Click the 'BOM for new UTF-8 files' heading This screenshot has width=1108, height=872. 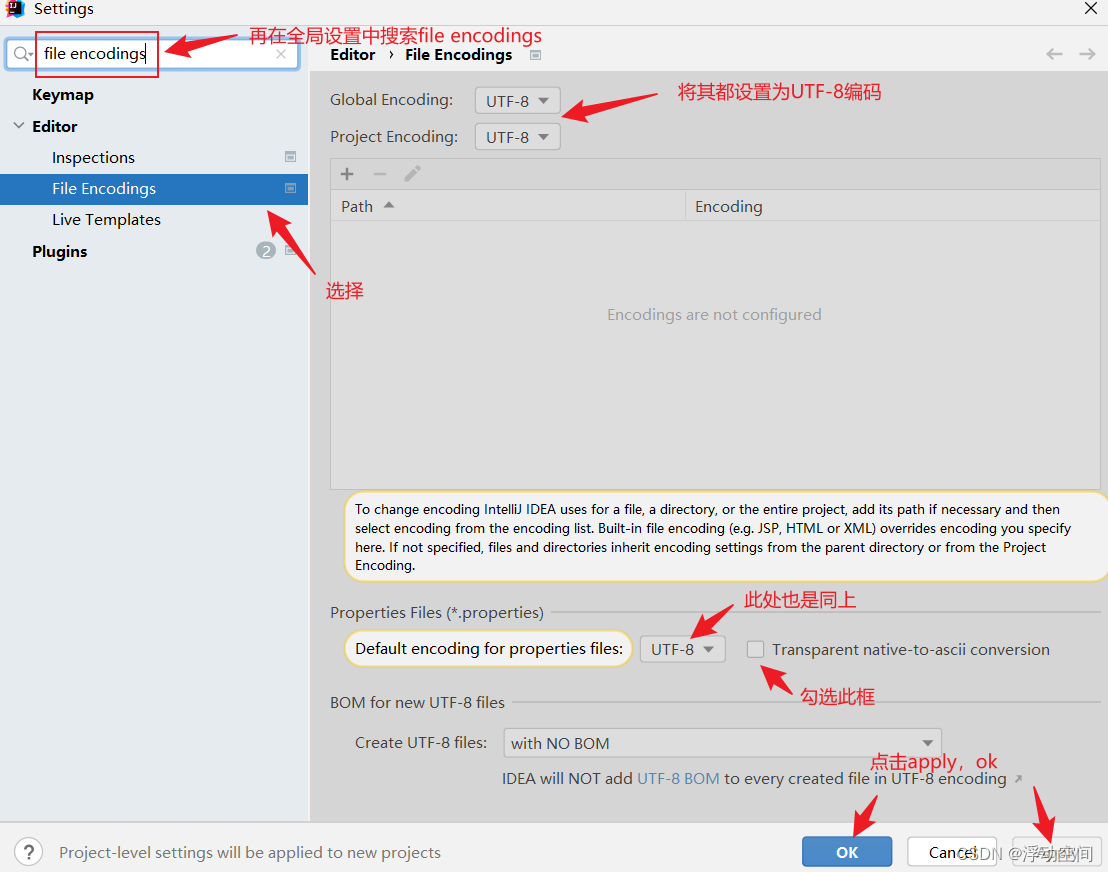coord(417,702)
